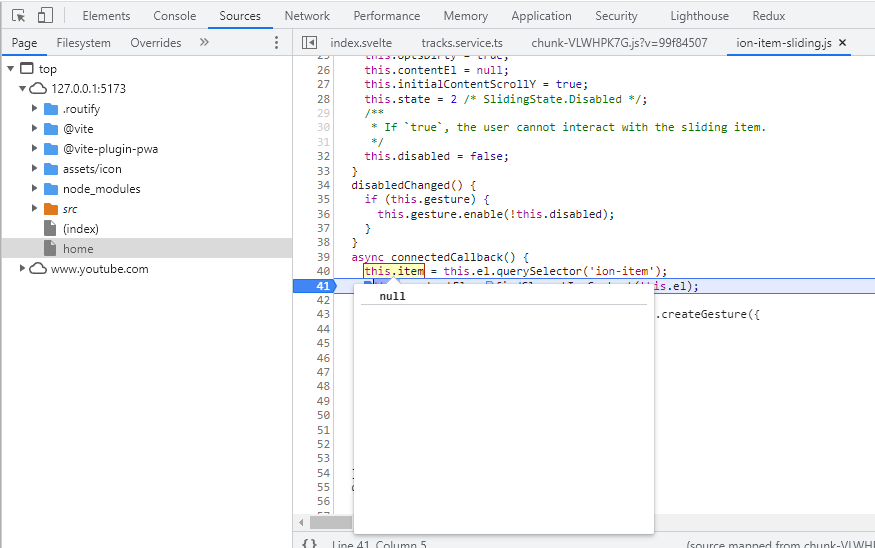875x548 pixels.
Task: Open the Lighthouse tab
Action: pyautogui.click(x=699, y=16)
